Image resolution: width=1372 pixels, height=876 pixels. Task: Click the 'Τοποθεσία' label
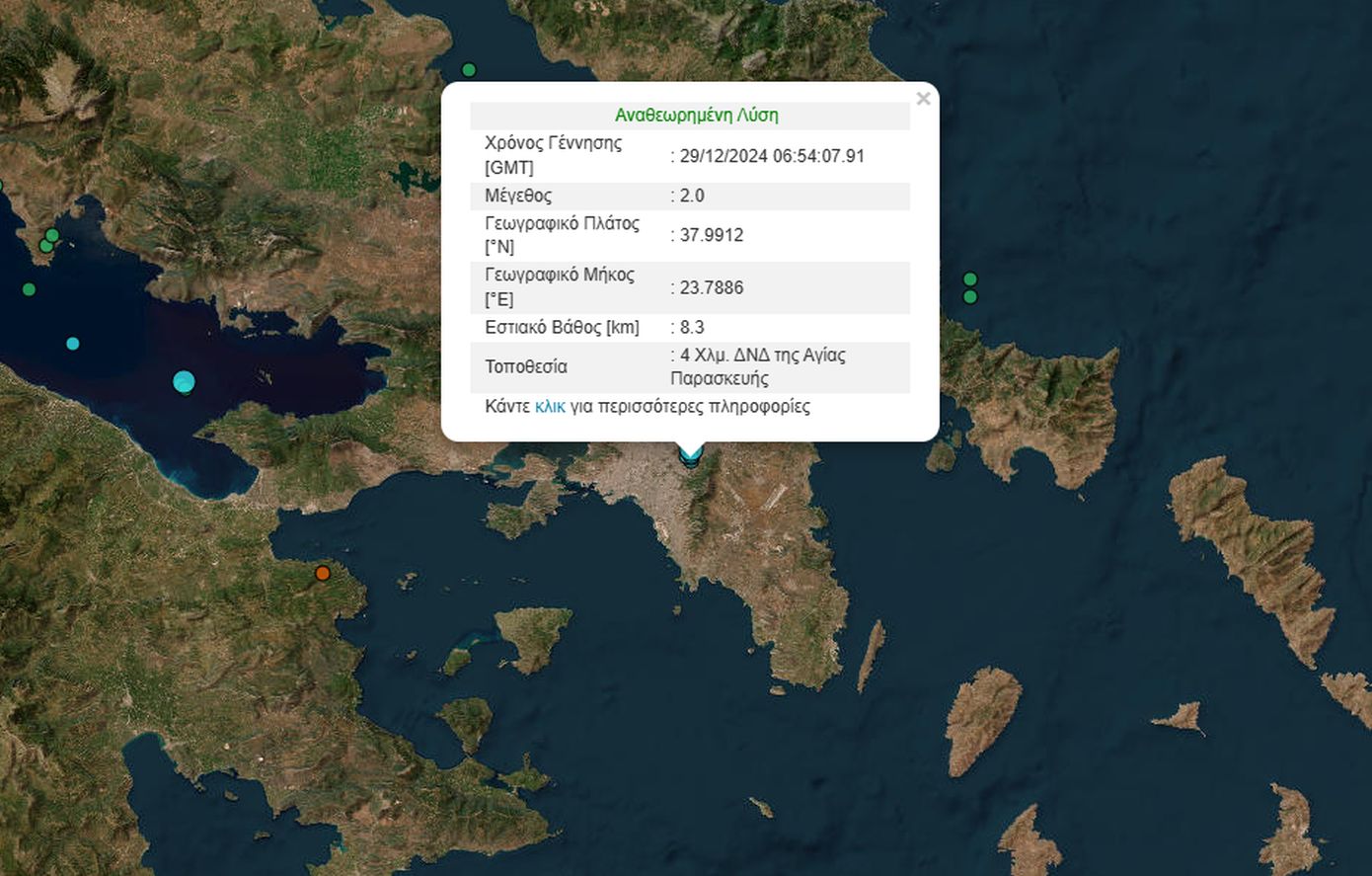tap(526, 366)
